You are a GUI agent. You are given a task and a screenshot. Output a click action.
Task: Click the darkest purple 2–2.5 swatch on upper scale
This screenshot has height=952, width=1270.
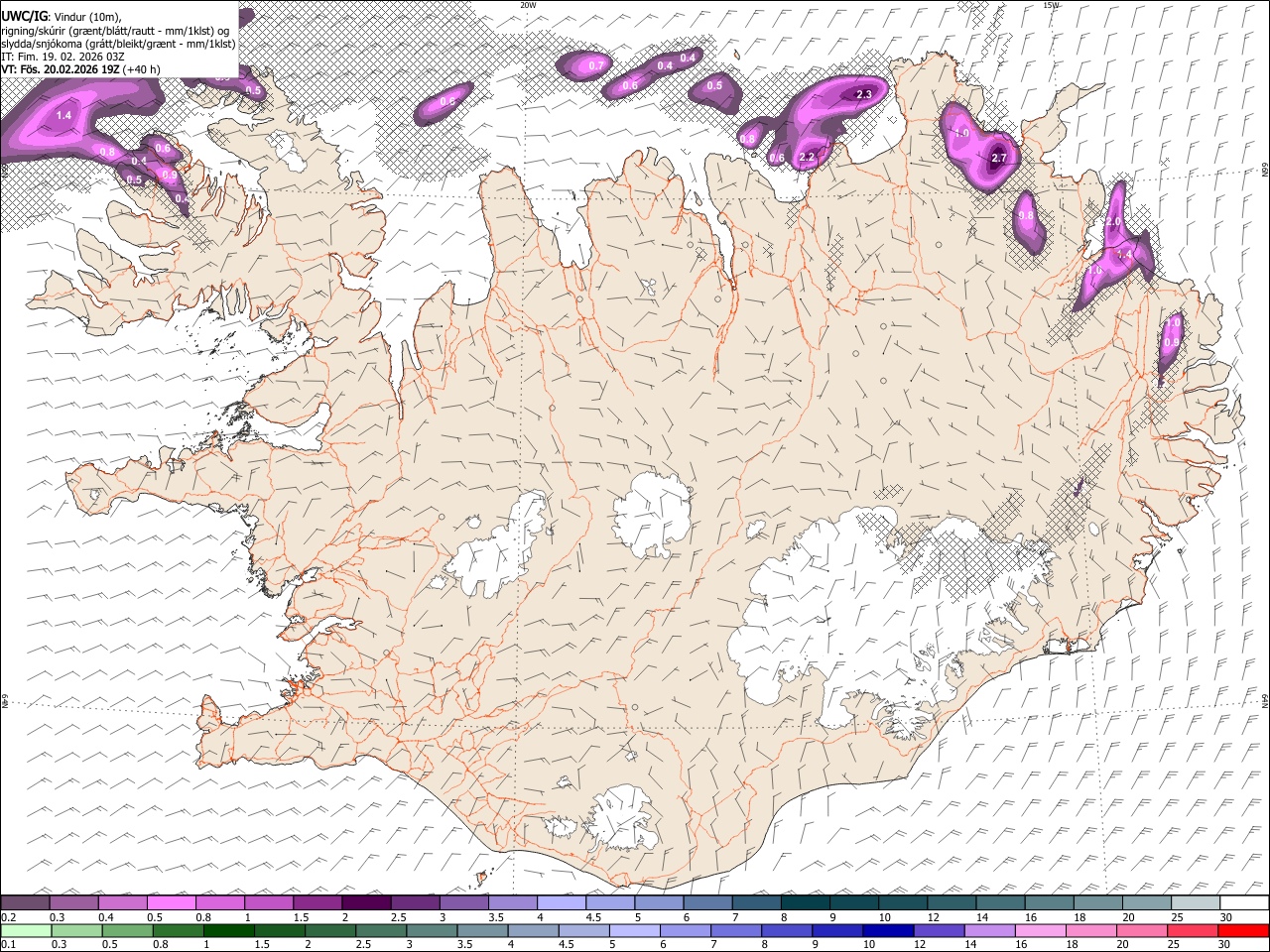tap(366, 903)
